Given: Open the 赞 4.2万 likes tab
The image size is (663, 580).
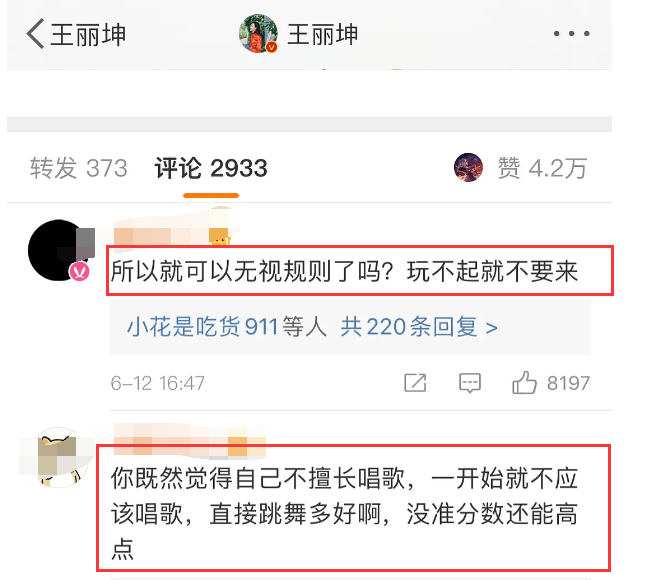Looking at the screenshot, I should click(542, 168).
